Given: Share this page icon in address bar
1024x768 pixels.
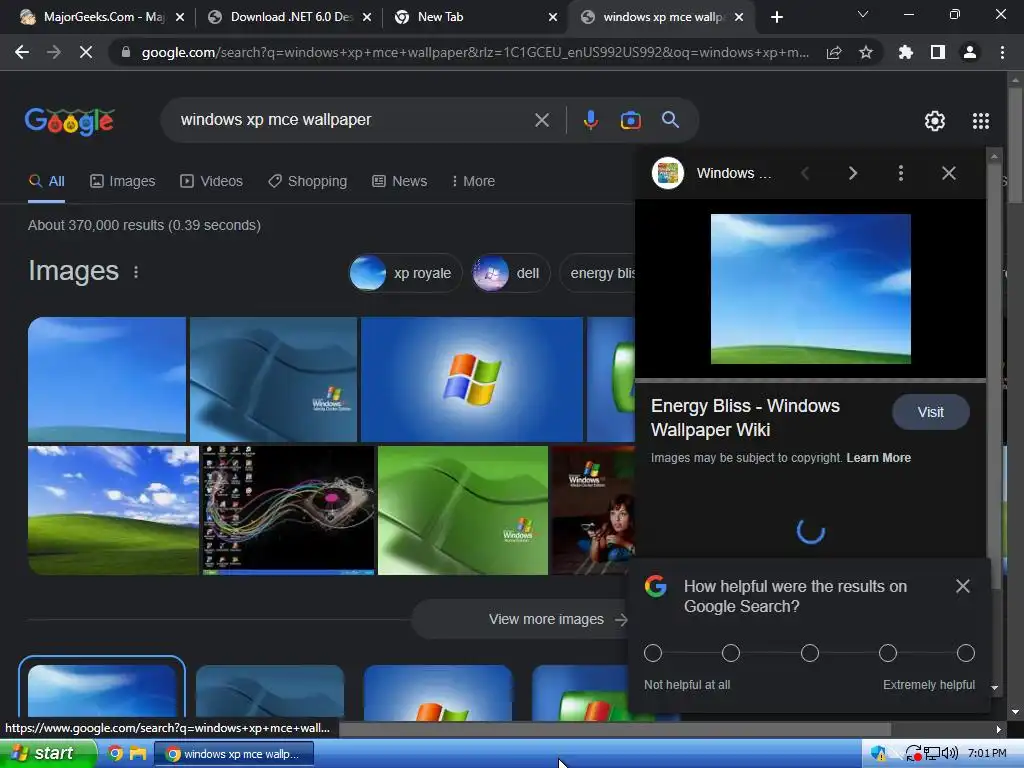Looking at the screenshot, I should click(x=834, y=52).
